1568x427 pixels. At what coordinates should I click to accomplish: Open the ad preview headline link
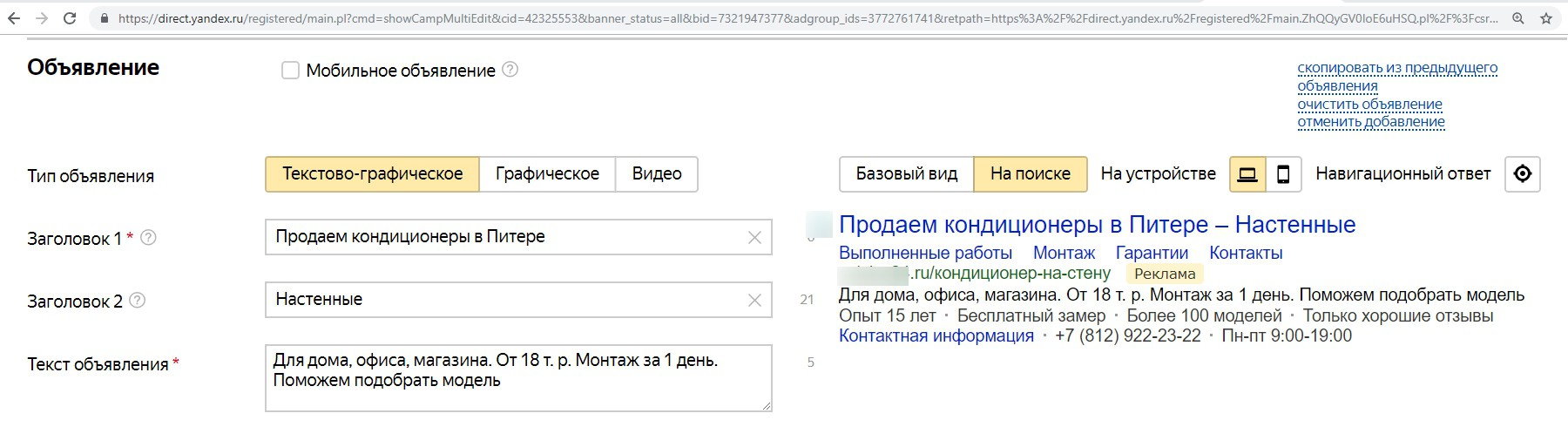[1097, 225]
